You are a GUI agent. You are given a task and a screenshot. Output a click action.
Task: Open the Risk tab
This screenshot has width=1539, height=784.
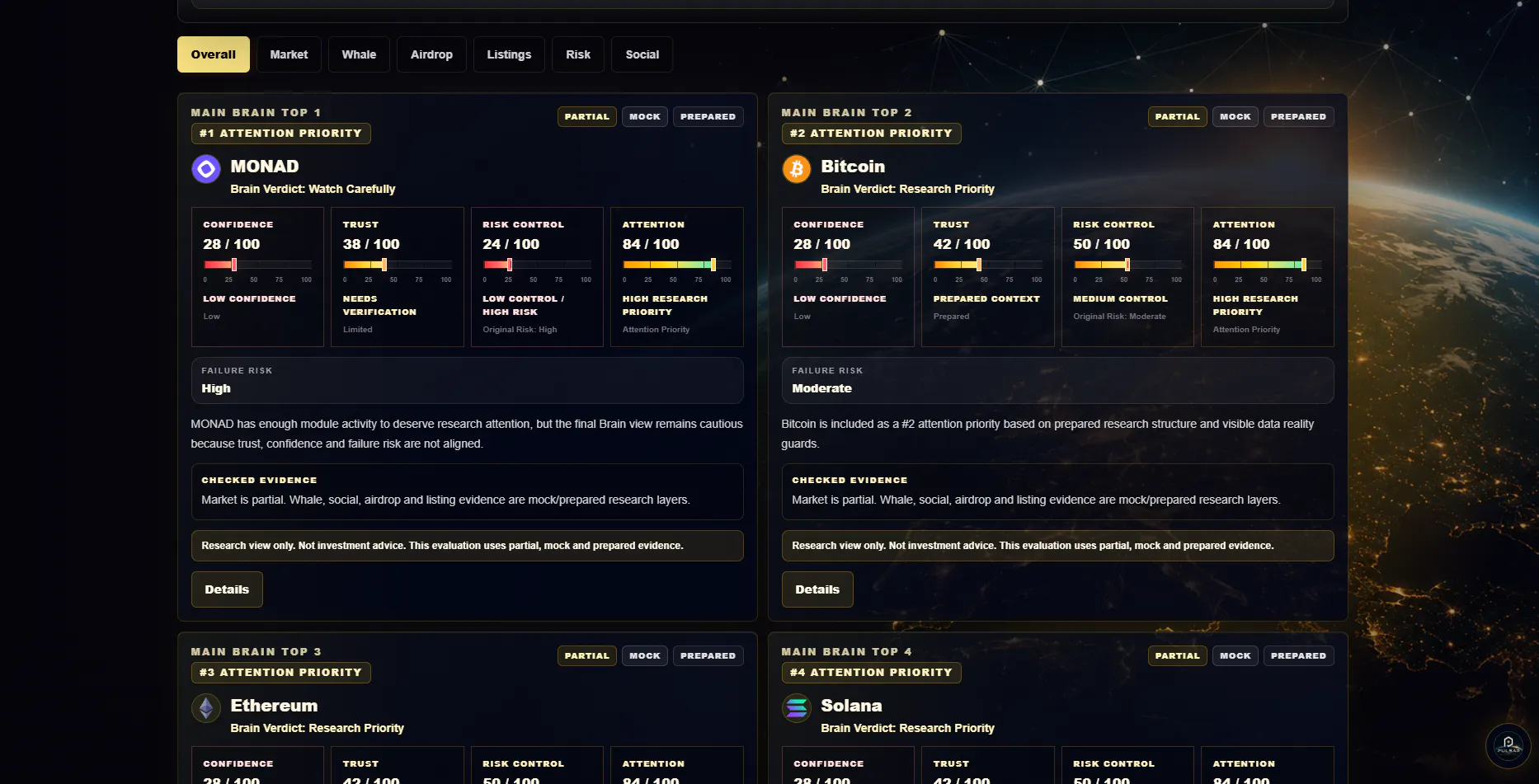pos(578,54)
